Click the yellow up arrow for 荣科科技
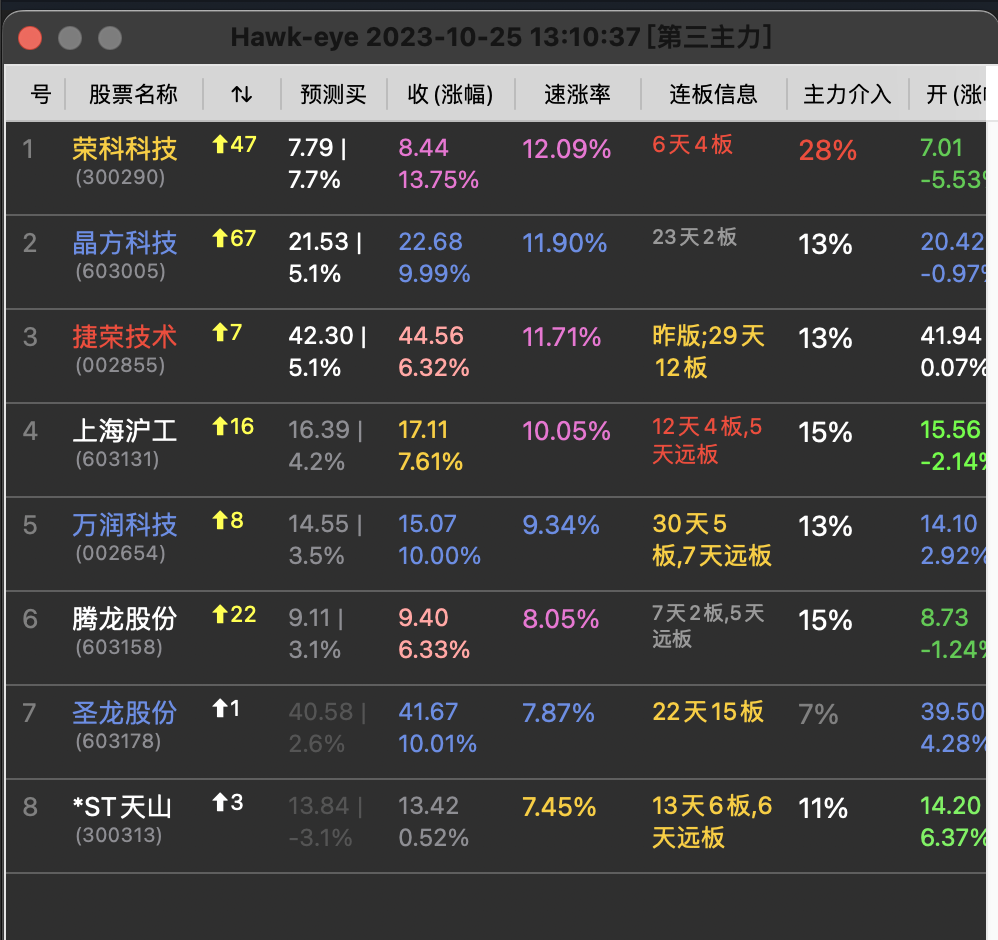This screenshot has height=940, width=998. coord(220,145)
